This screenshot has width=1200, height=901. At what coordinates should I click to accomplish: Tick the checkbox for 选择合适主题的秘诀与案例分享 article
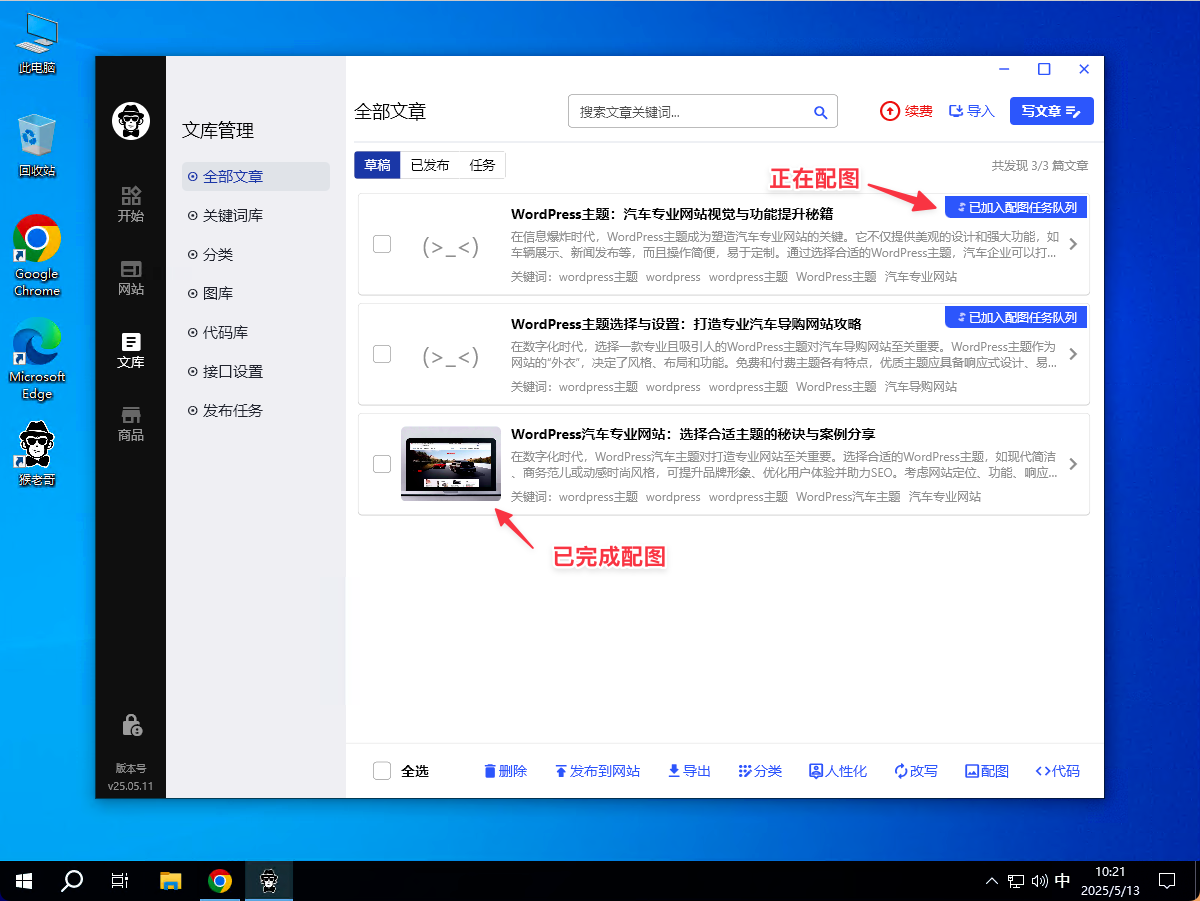pos(382,464)
